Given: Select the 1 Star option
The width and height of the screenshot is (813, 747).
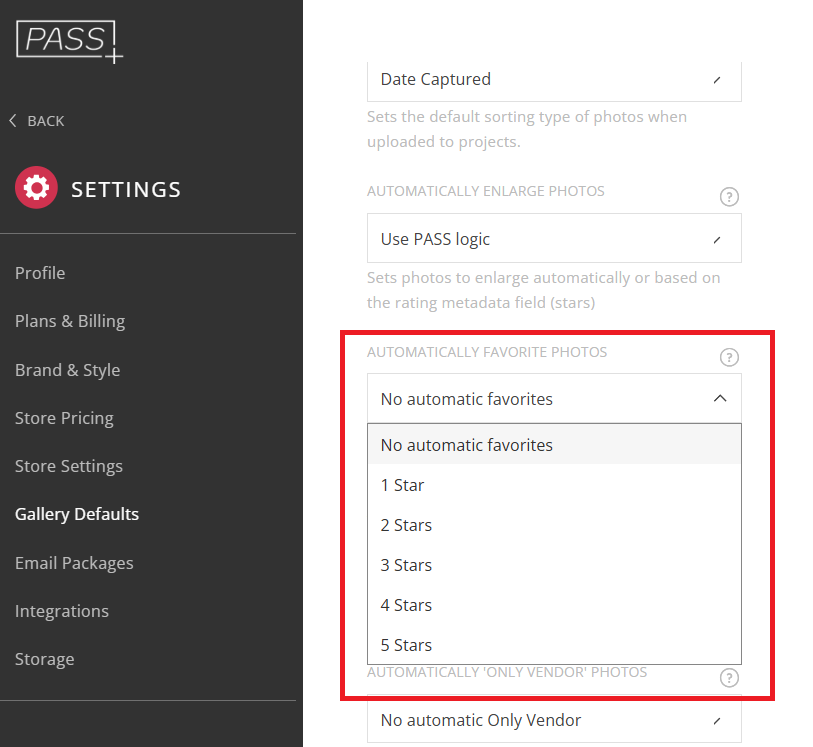Looking at the screenshot, I should pyautogui.click(x=554, y=485).
